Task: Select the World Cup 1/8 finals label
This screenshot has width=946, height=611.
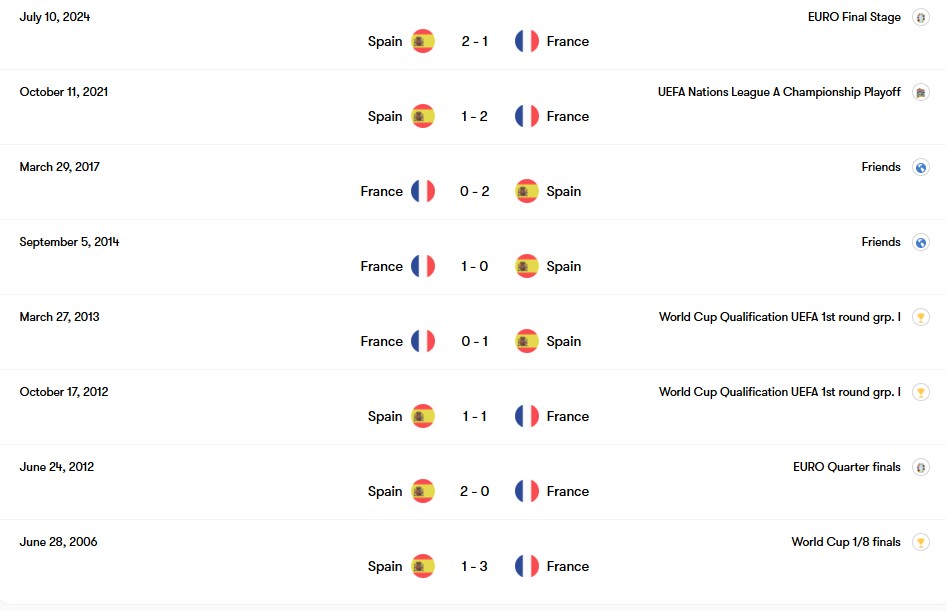Action: pyautogui.click(x=846, y=542)
